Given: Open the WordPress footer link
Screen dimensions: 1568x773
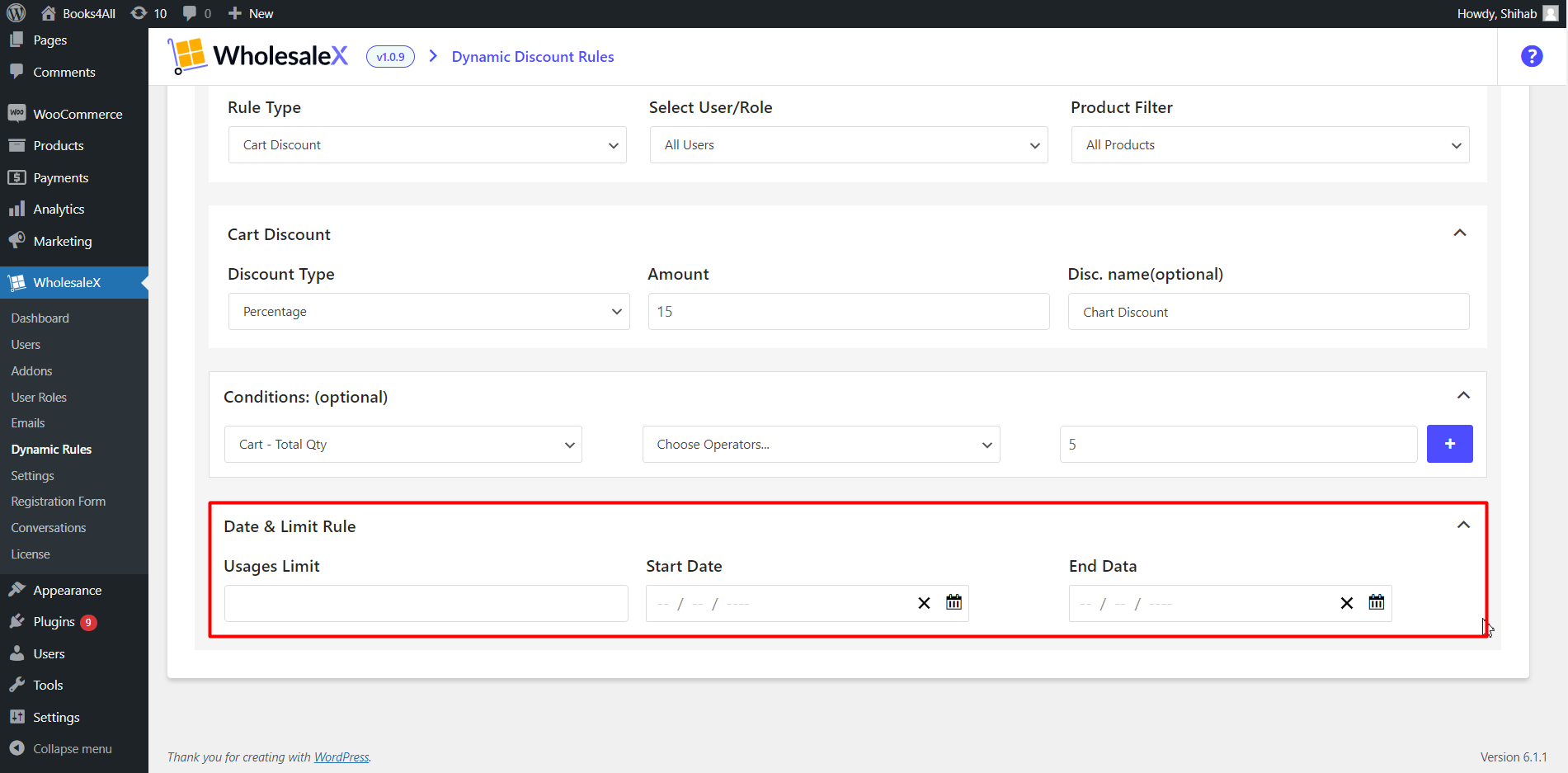Looking at the screenshot, I should click(x=341, y=757).
